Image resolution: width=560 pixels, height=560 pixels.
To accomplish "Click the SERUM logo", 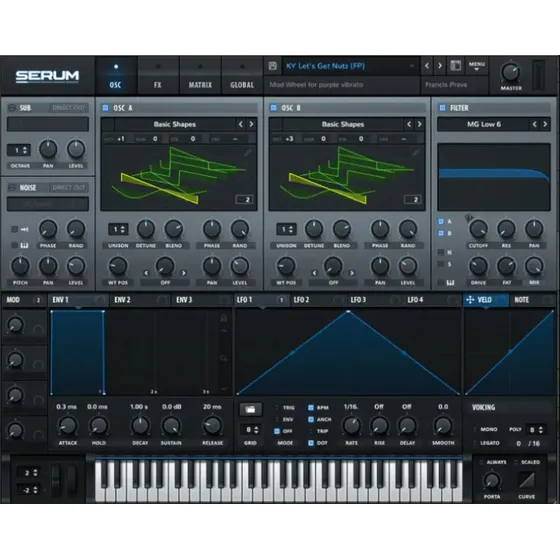I will pos(47,76).
